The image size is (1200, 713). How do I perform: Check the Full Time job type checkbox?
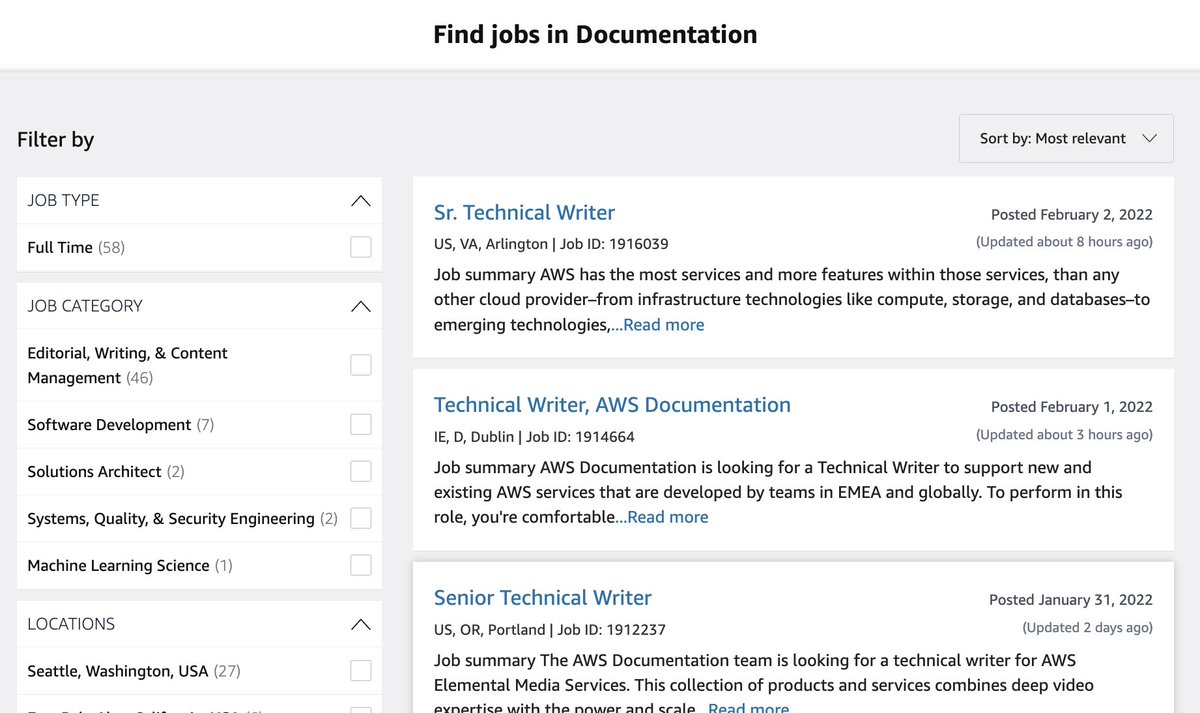360,247
